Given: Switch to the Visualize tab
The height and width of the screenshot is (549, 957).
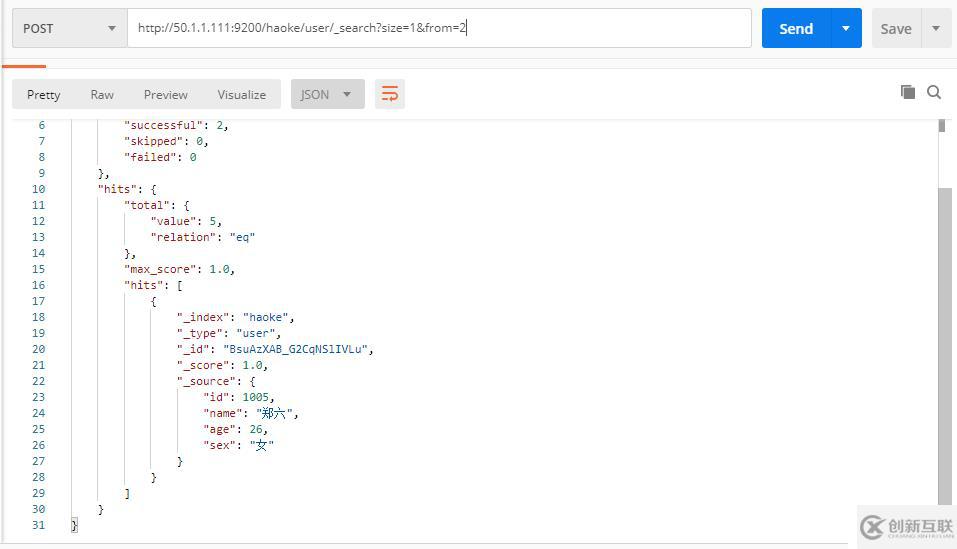Looking at the screenshot, I should click(242, 95).
